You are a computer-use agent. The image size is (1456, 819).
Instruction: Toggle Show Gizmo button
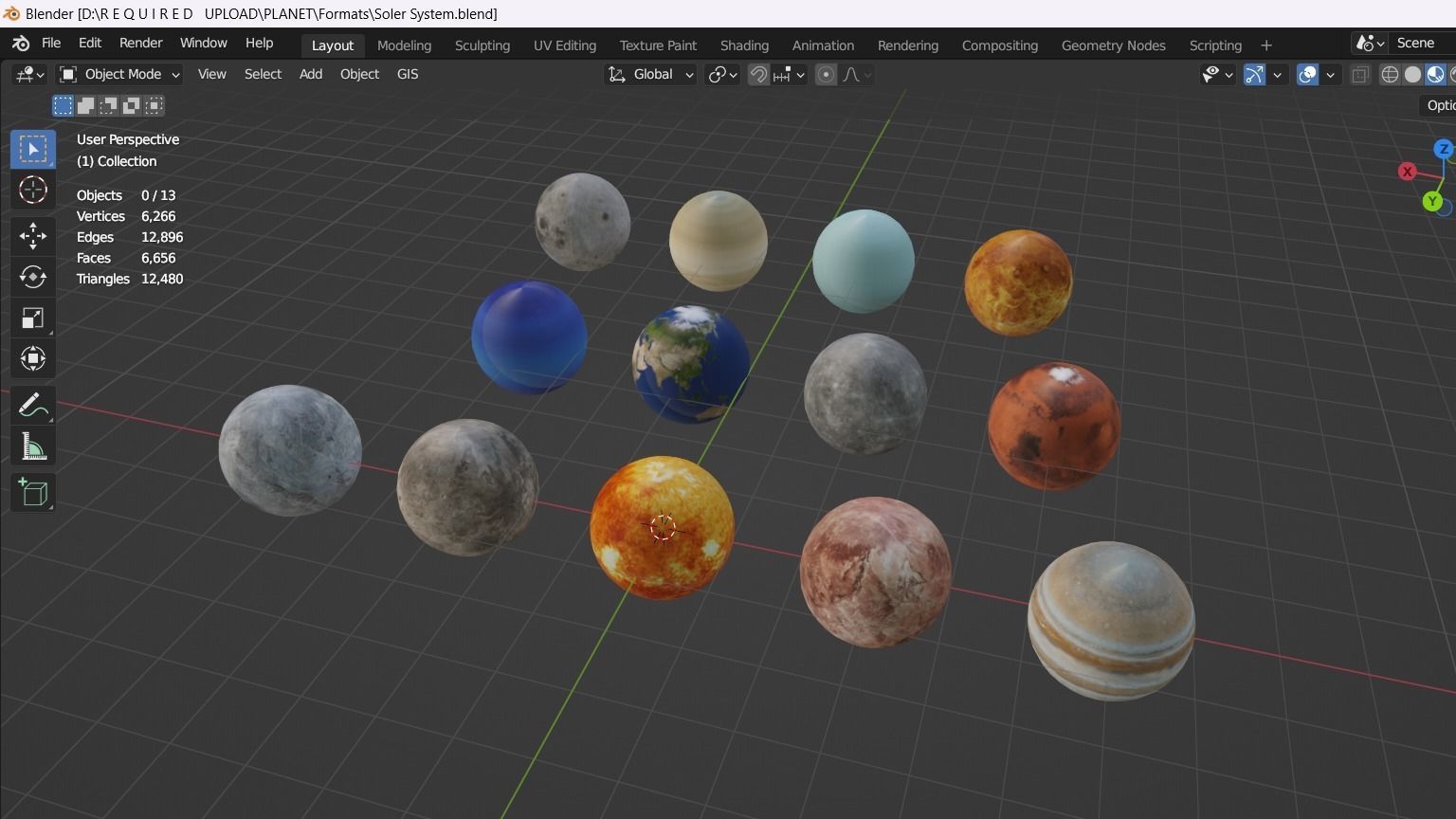tap(1254, 75)
